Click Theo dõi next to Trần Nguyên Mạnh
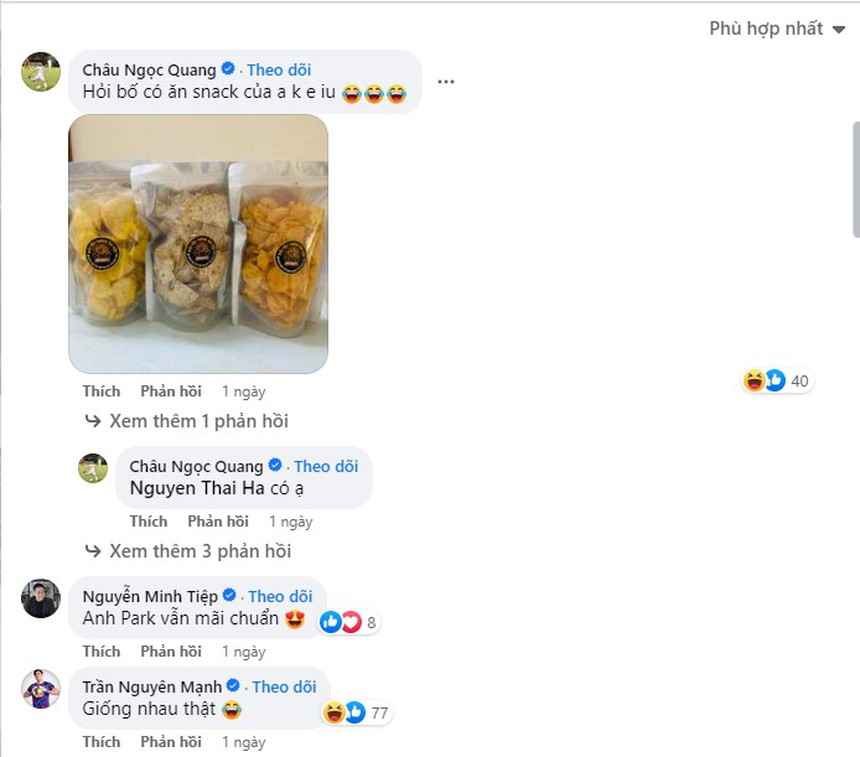Viewport: 860px width, 757px height. pyautogui.click(x=283, y=686)
